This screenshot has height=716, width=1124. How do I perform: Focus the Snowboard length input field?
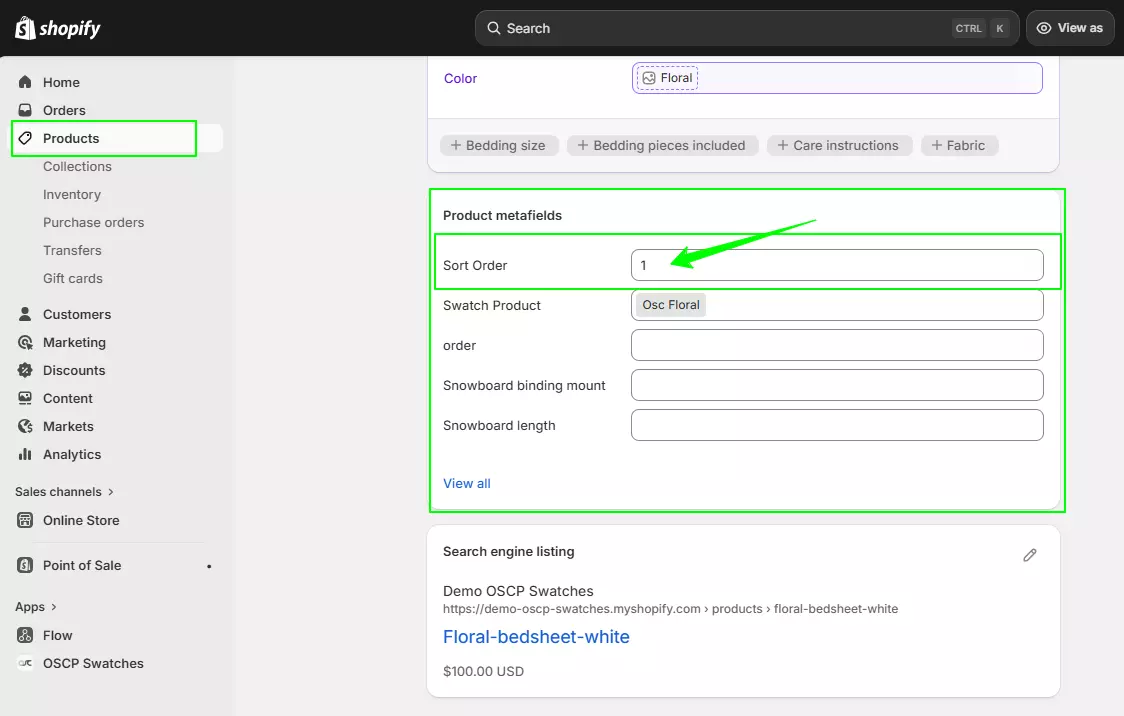pyautogui.click(x=837, y=425)
